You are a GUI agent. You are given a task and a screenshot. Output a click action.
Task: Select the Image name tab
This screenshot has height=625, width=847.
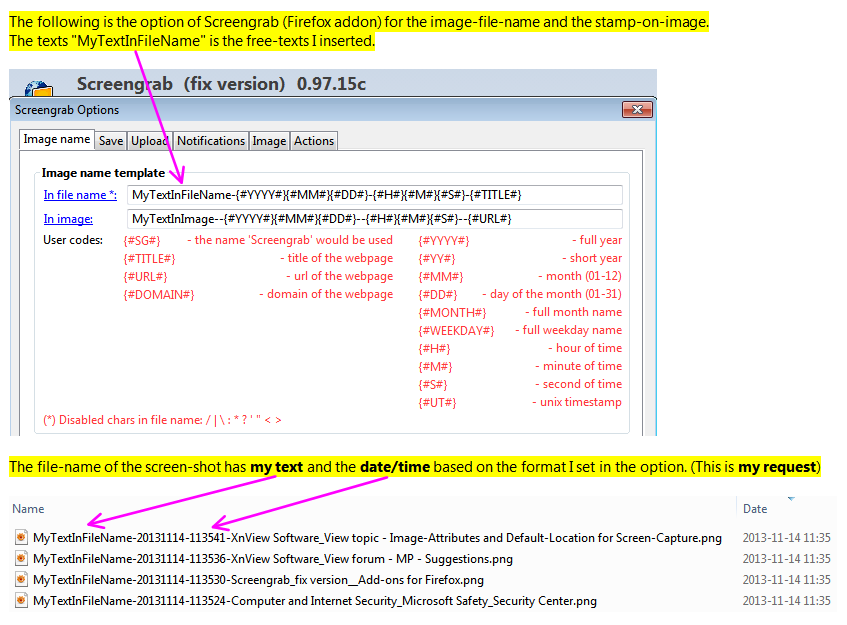coord(57,139)
